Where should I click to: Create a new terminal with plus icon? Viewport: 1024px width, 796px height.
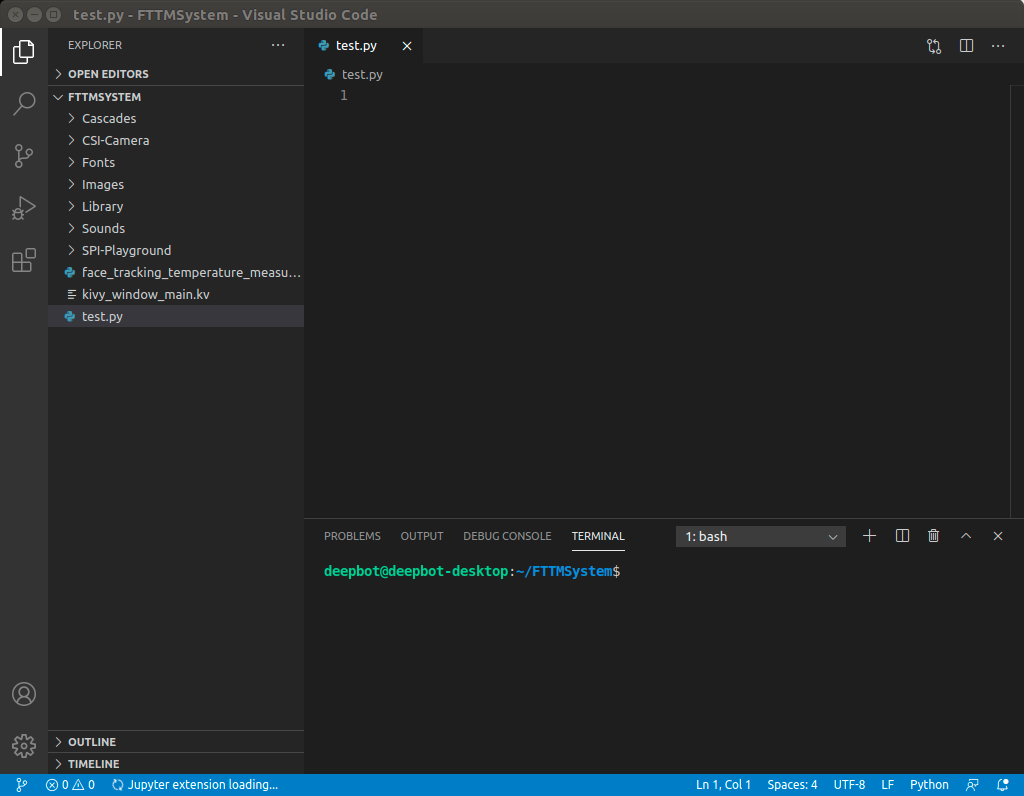[x=869, y=536]
